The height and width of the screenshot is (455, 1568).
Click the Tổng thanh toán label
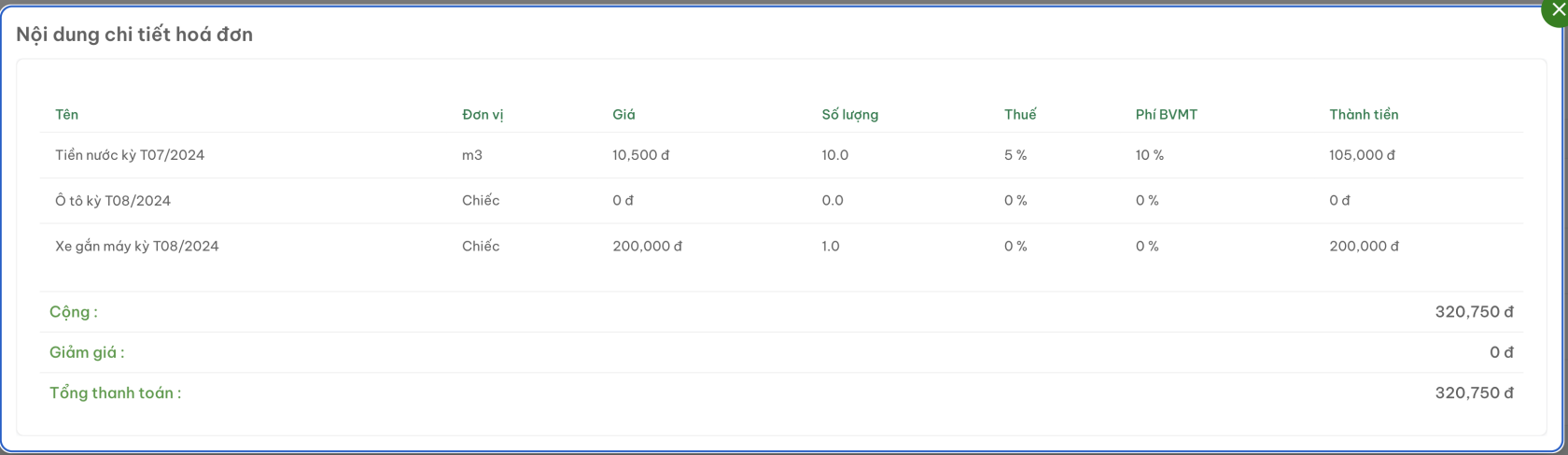click(115, 393)
